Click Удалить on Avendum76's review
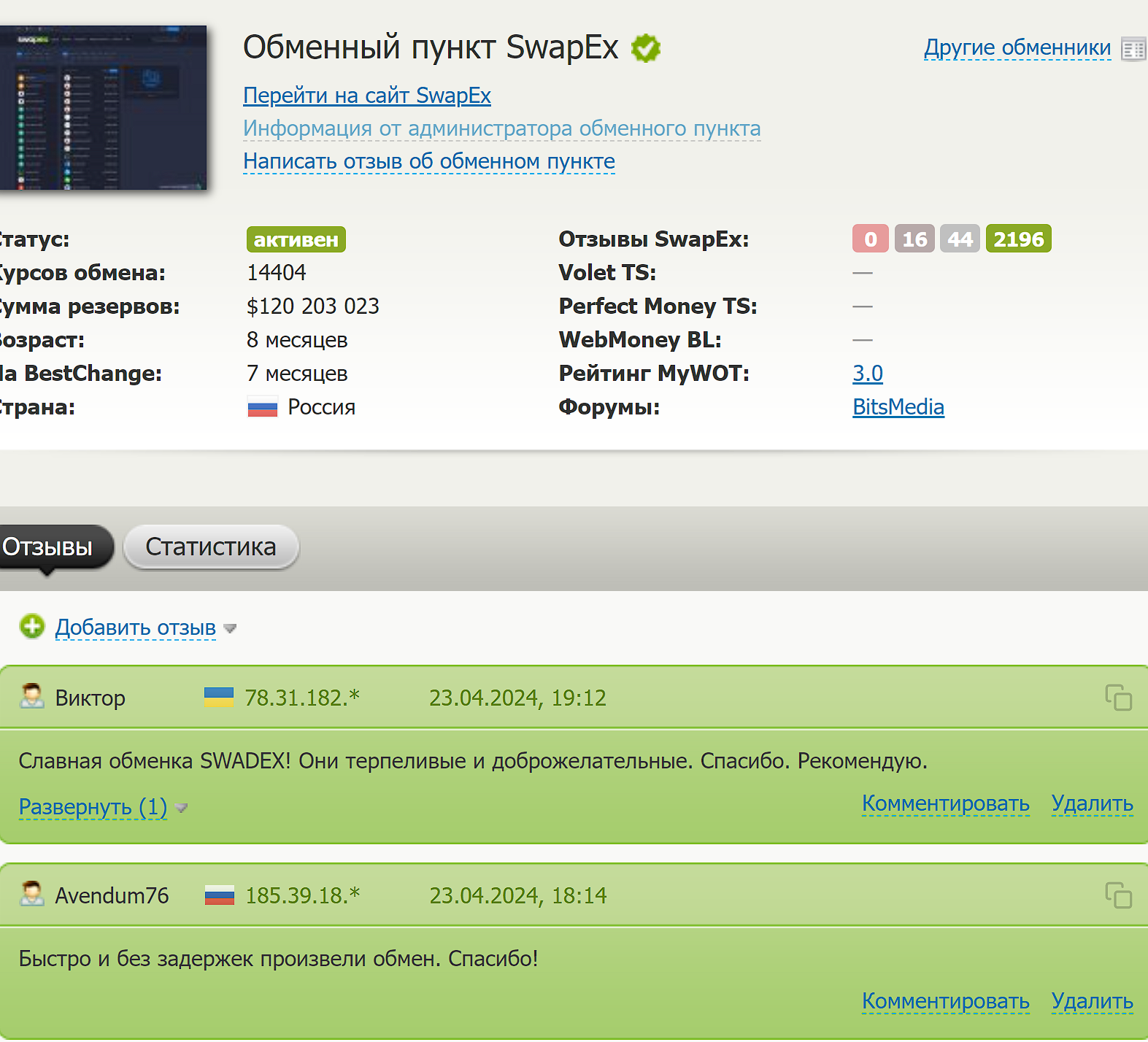 click(x=1093, y=1001)
